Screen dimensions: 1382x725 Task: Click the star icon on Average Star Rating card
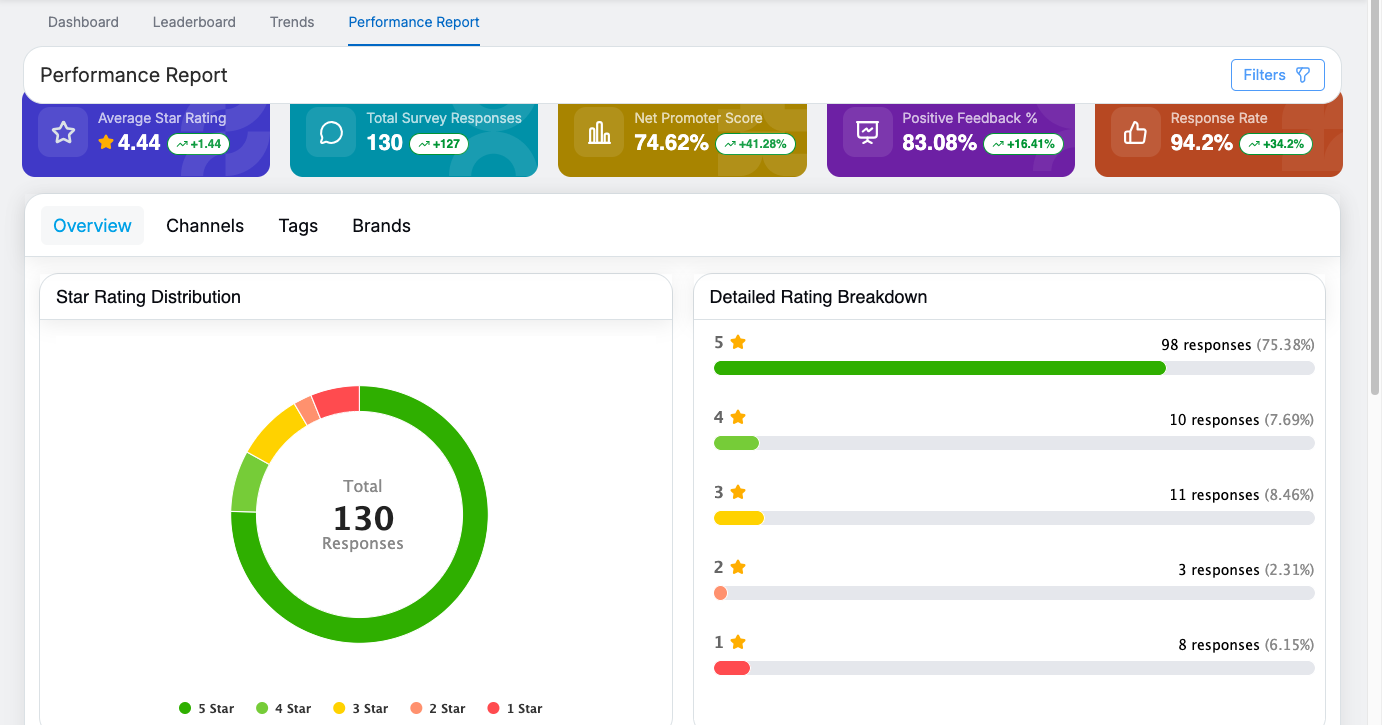[x=63, y=133]
